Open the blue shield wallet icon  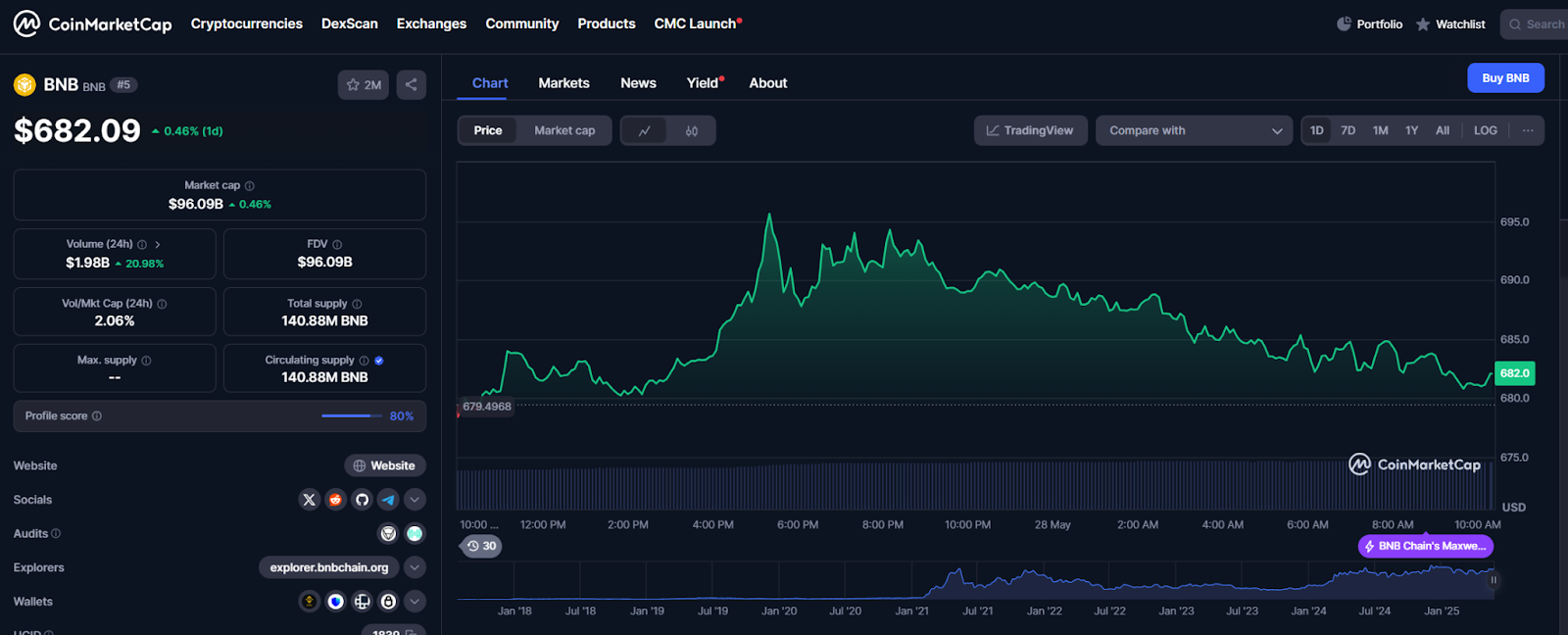point(336,602)
